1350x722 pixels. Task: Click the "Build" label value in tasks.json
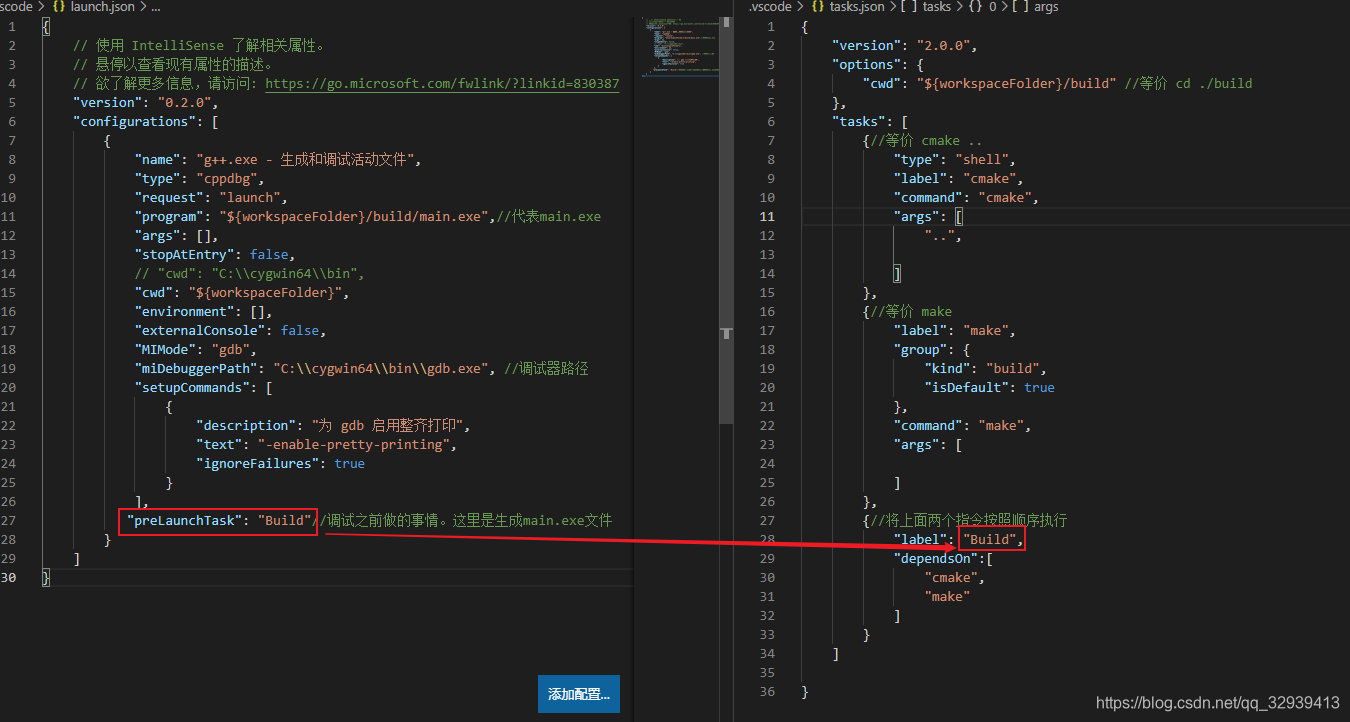tap(990, 540)
